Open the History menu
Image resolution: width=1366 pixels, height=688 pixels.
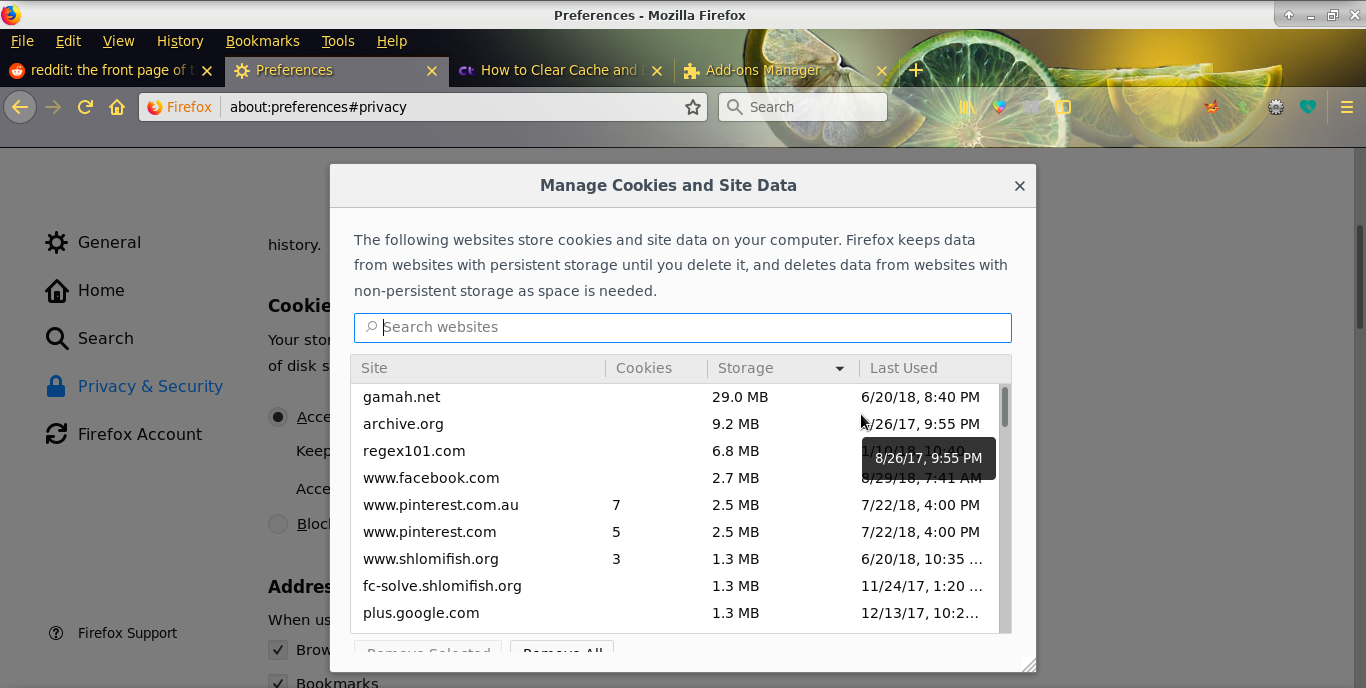pos(180,41)
